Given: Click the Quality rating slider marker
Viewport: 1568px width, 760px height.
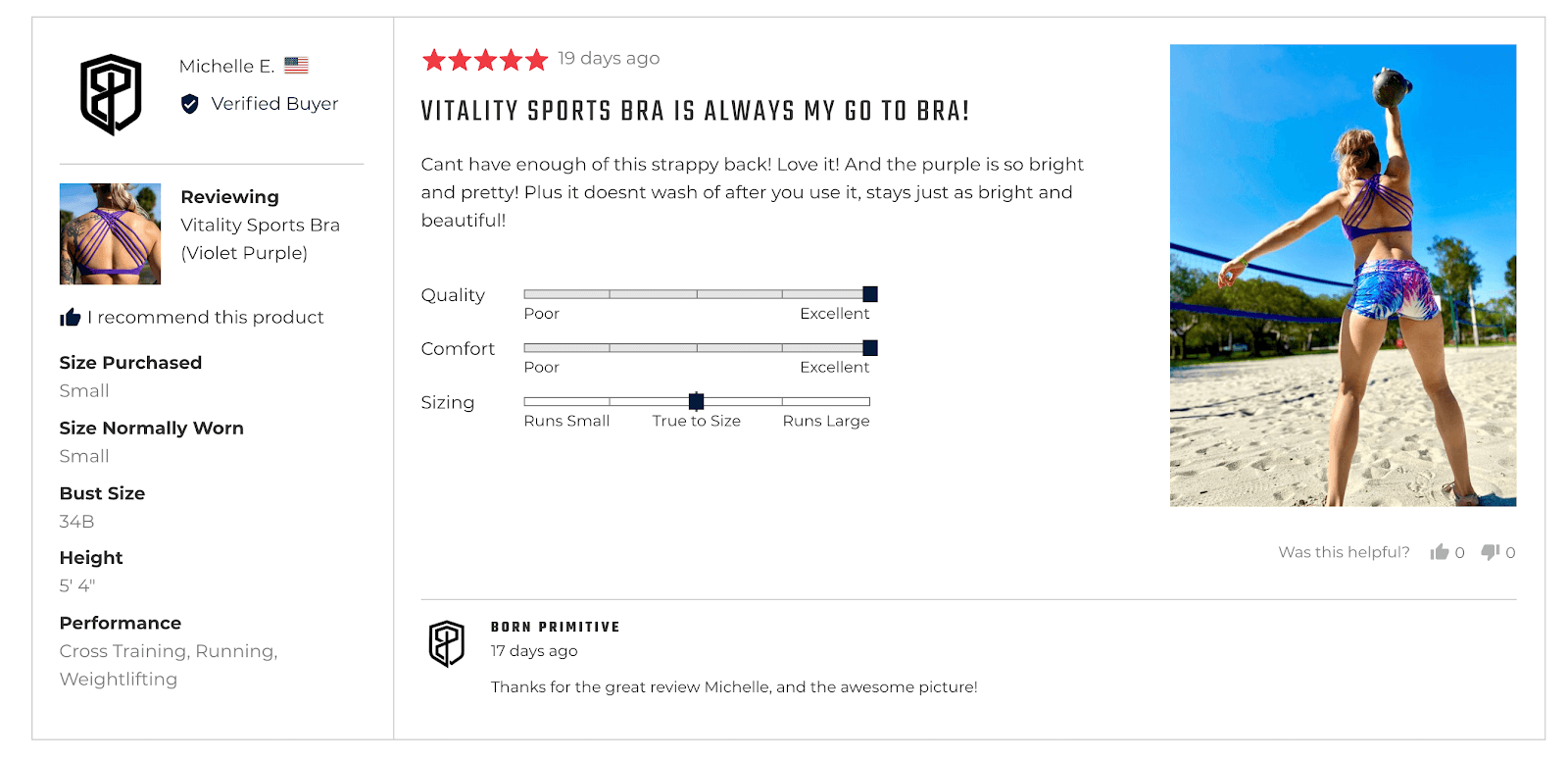Looking at the screenshot, I should (x=869, y=294).
